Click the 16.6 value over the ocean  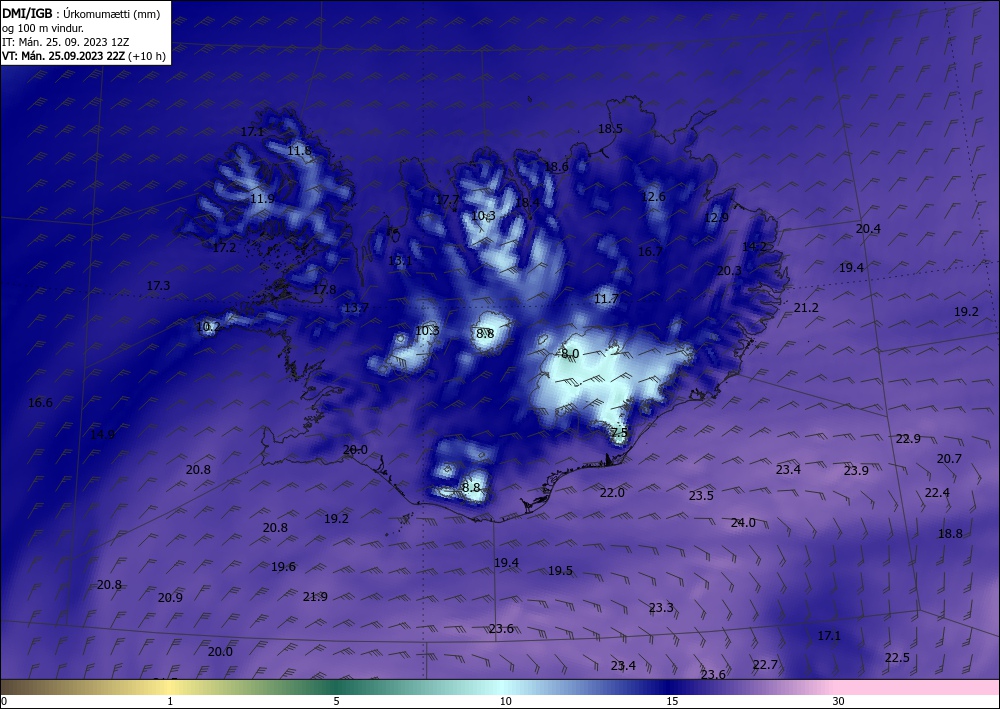(40, 403)
